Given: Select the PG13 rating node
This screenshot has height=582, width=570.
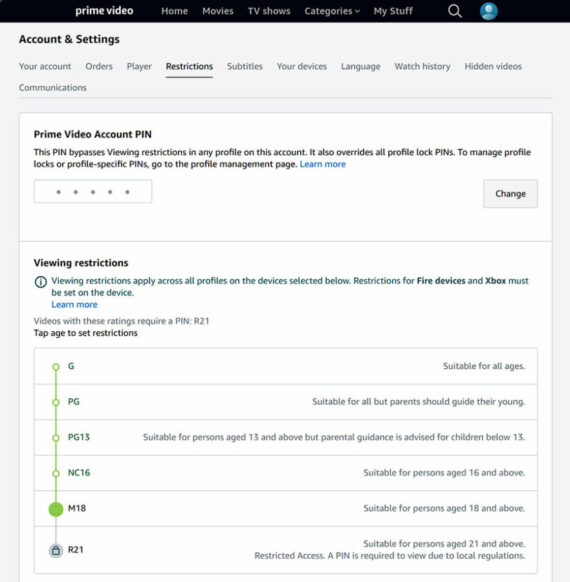Looking at the screenshot, I should 56,438.
